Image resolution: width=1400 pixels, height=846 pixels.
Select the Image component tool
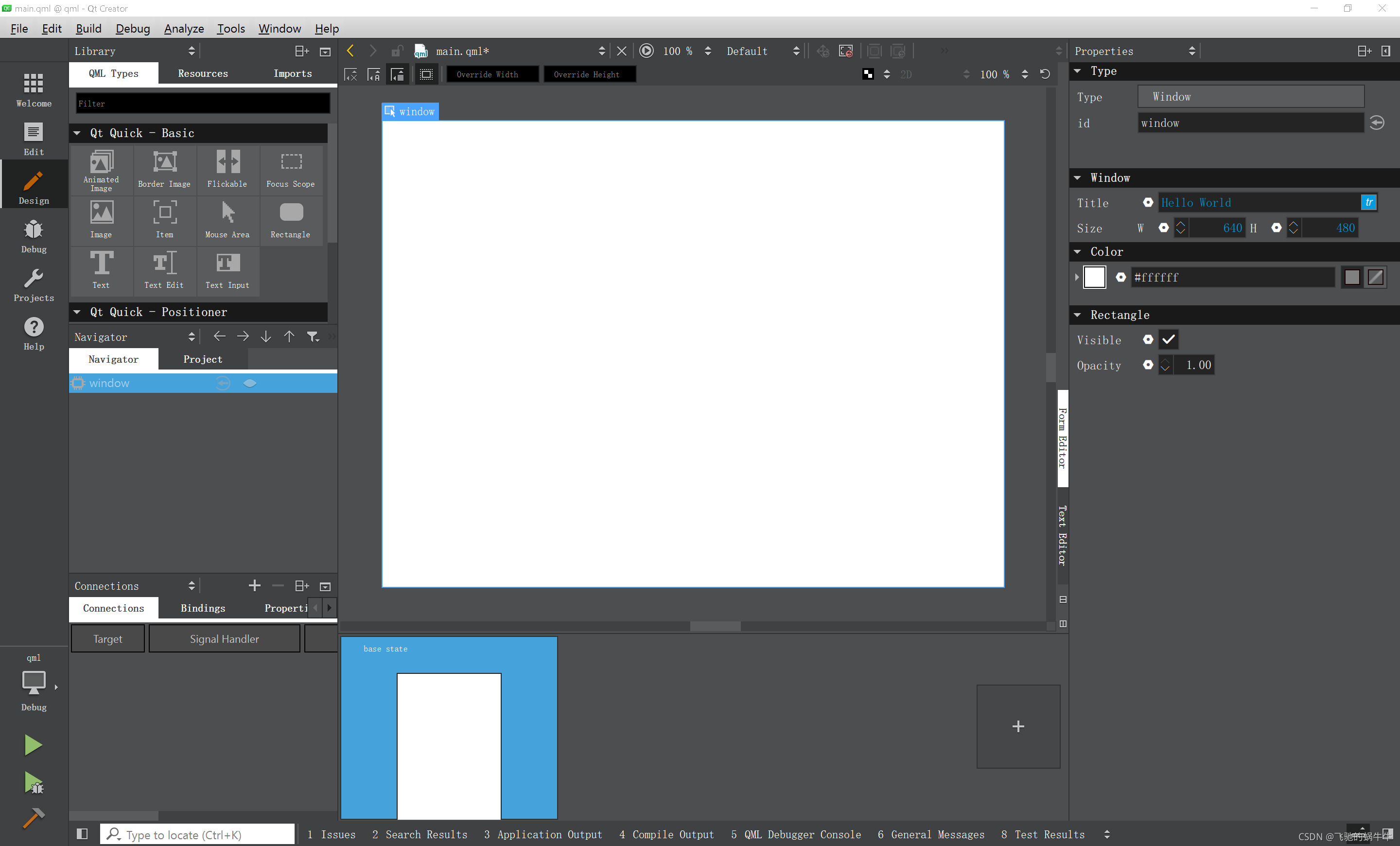tap(101, 219)
